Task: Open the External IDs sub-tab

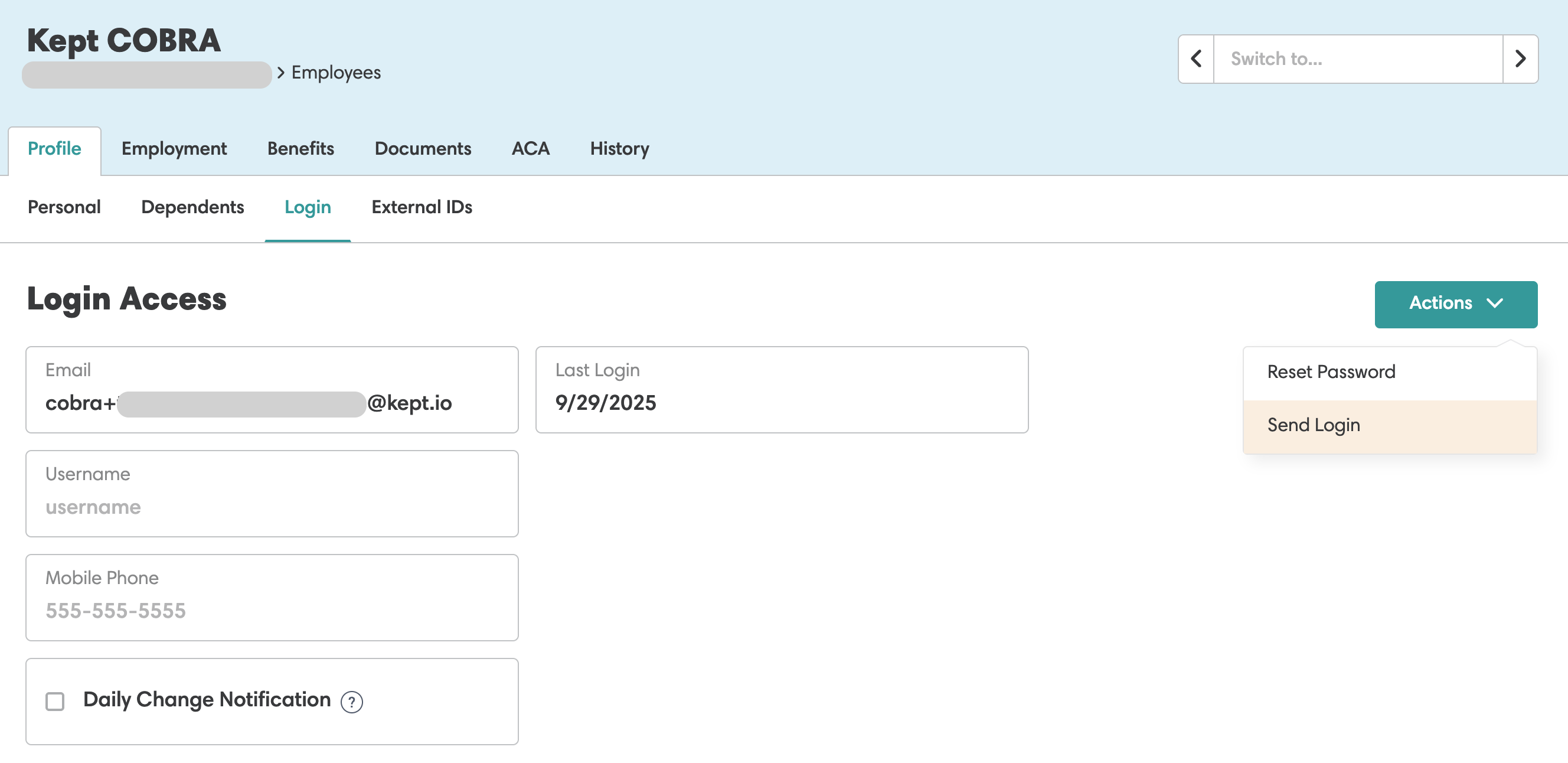Action: click(421, 207)
